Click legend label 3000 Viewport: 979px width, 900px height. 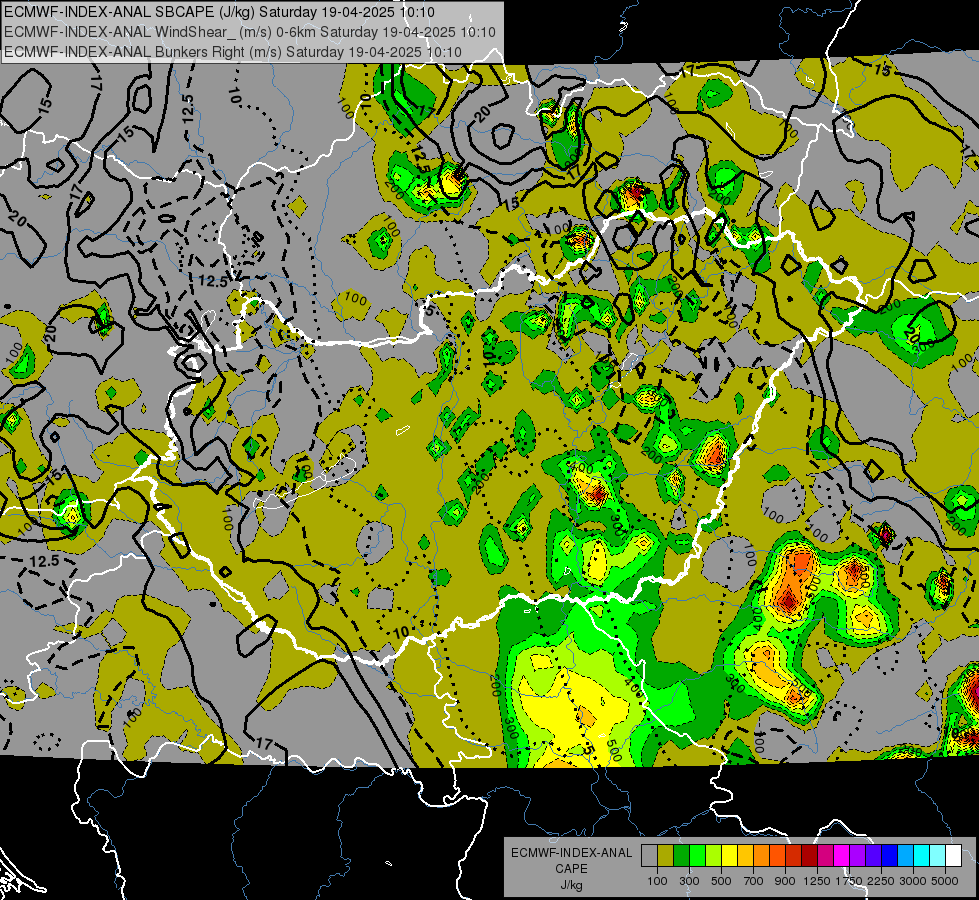tap(913, 881)
